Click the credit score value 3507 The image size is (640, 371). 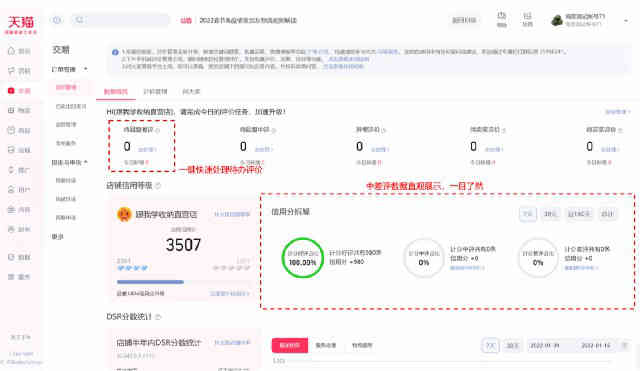click(x=183, y=245)
